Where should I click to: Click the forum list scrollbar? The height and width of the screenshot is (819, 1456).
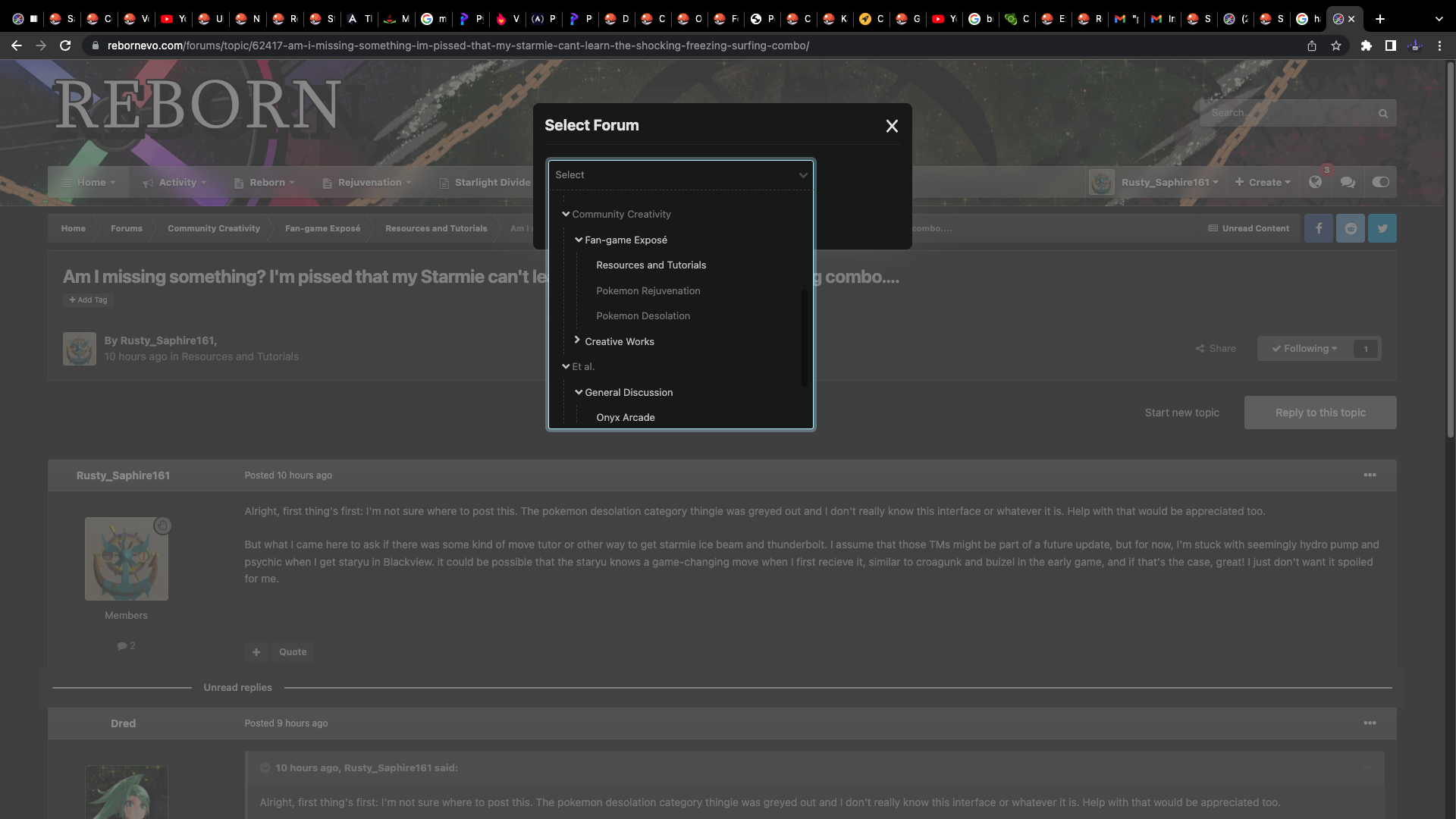(804, 337)
